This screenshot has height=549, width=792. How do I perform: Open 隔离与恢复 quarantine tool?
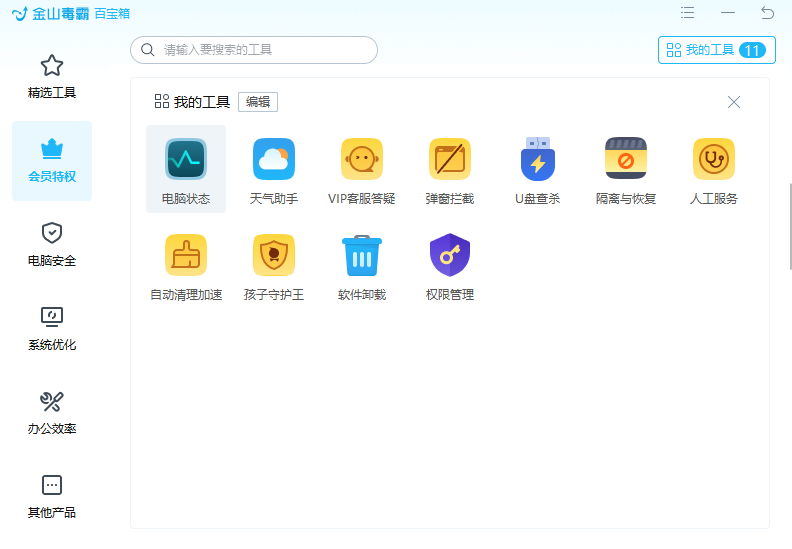click(x=626, y=169)
